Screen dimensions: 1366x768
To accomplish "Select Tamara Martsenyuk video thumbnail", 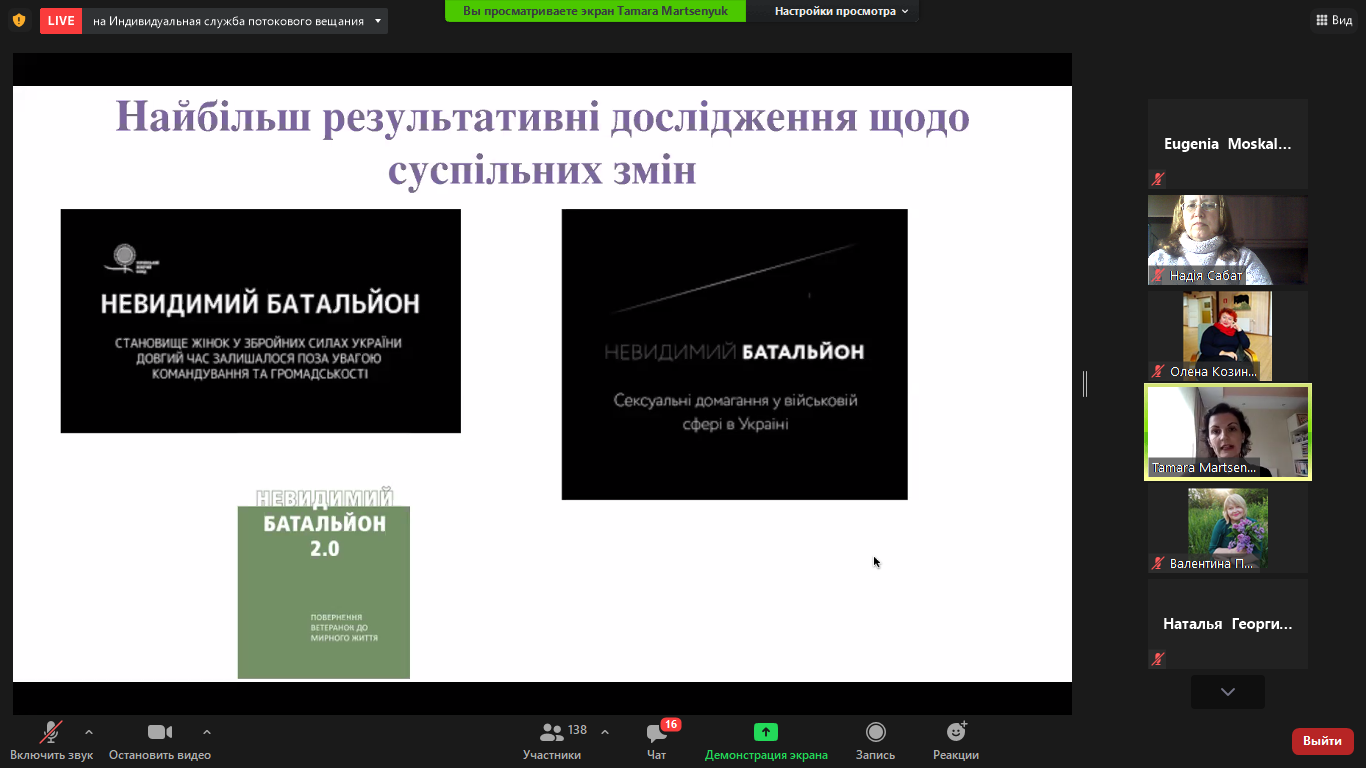I will click(x=1227, y=432).
